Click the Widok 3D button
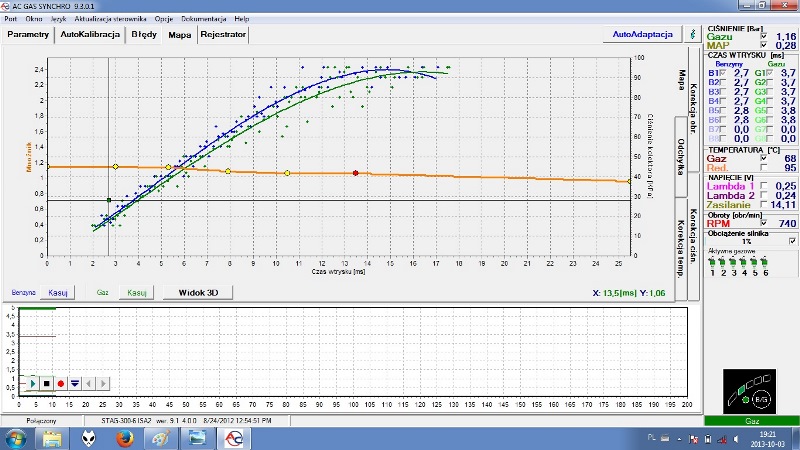Image resolution: width=800 pixels, height=450 pixels. [x=198, y=292]
